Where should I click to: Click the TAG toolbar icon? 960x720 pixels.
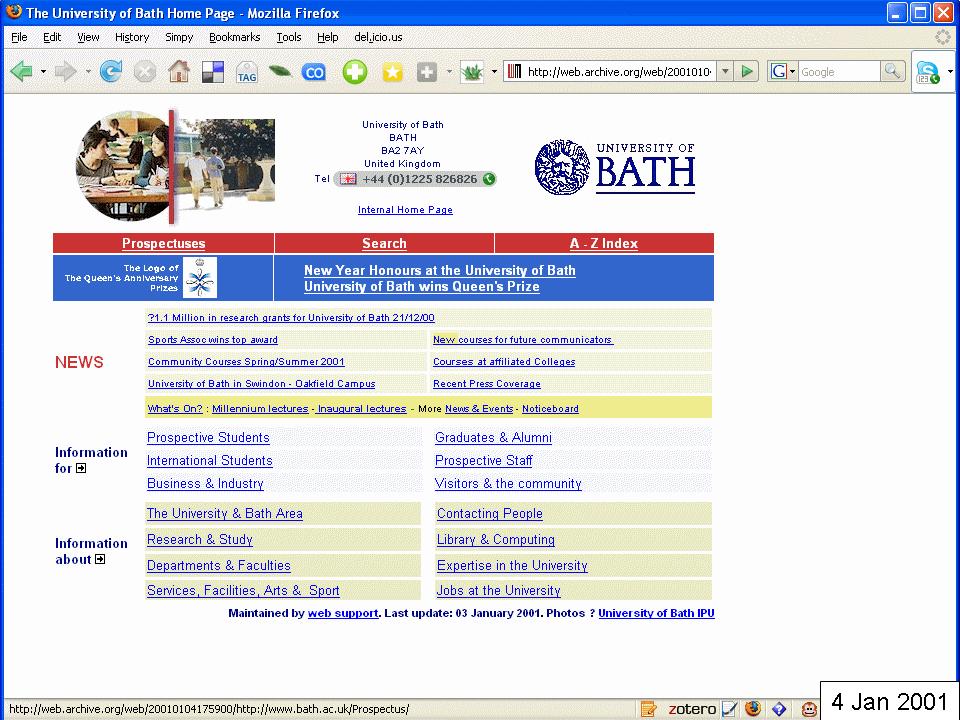pos(247,72)
